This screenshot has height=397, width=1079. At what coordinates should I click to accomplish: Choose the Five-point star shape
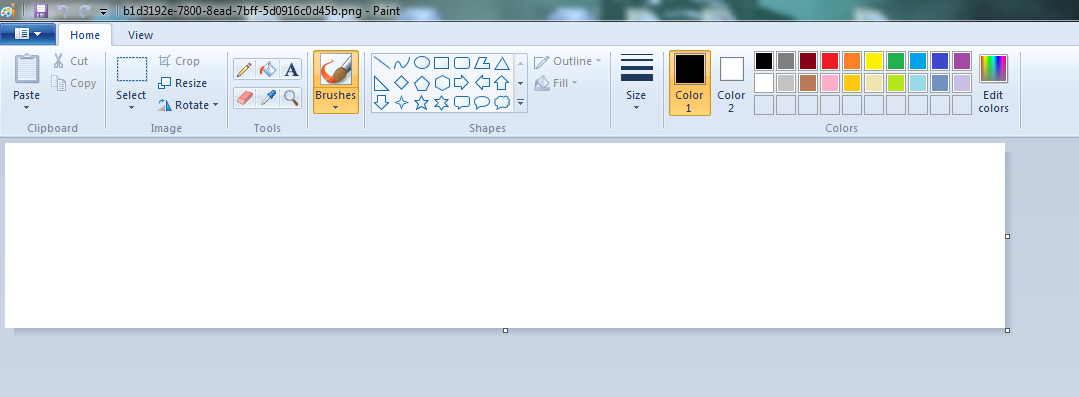tap(422, 103)
